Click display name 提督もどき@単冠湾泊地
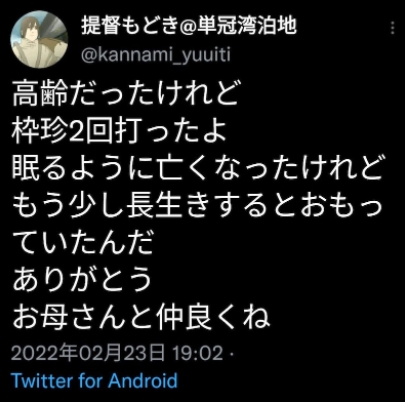This screenshot has width=405, height=402. tap(189, 26)
